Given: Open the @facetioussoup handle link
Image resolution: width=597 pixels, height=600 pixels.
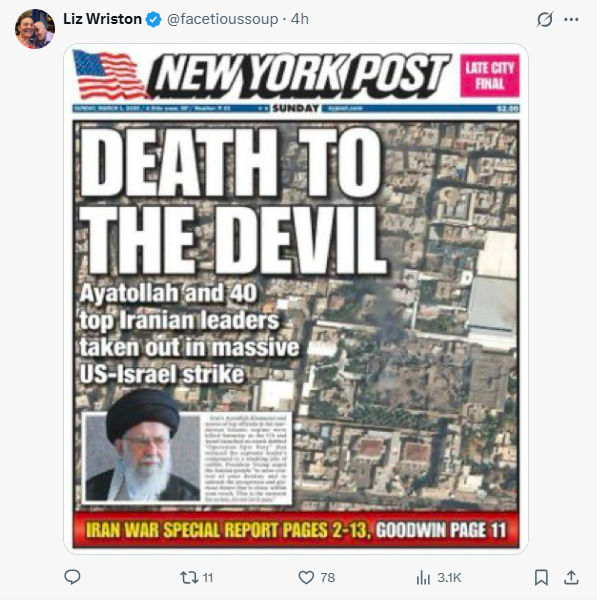Looking at the screenshot, I should click(222, 19).
